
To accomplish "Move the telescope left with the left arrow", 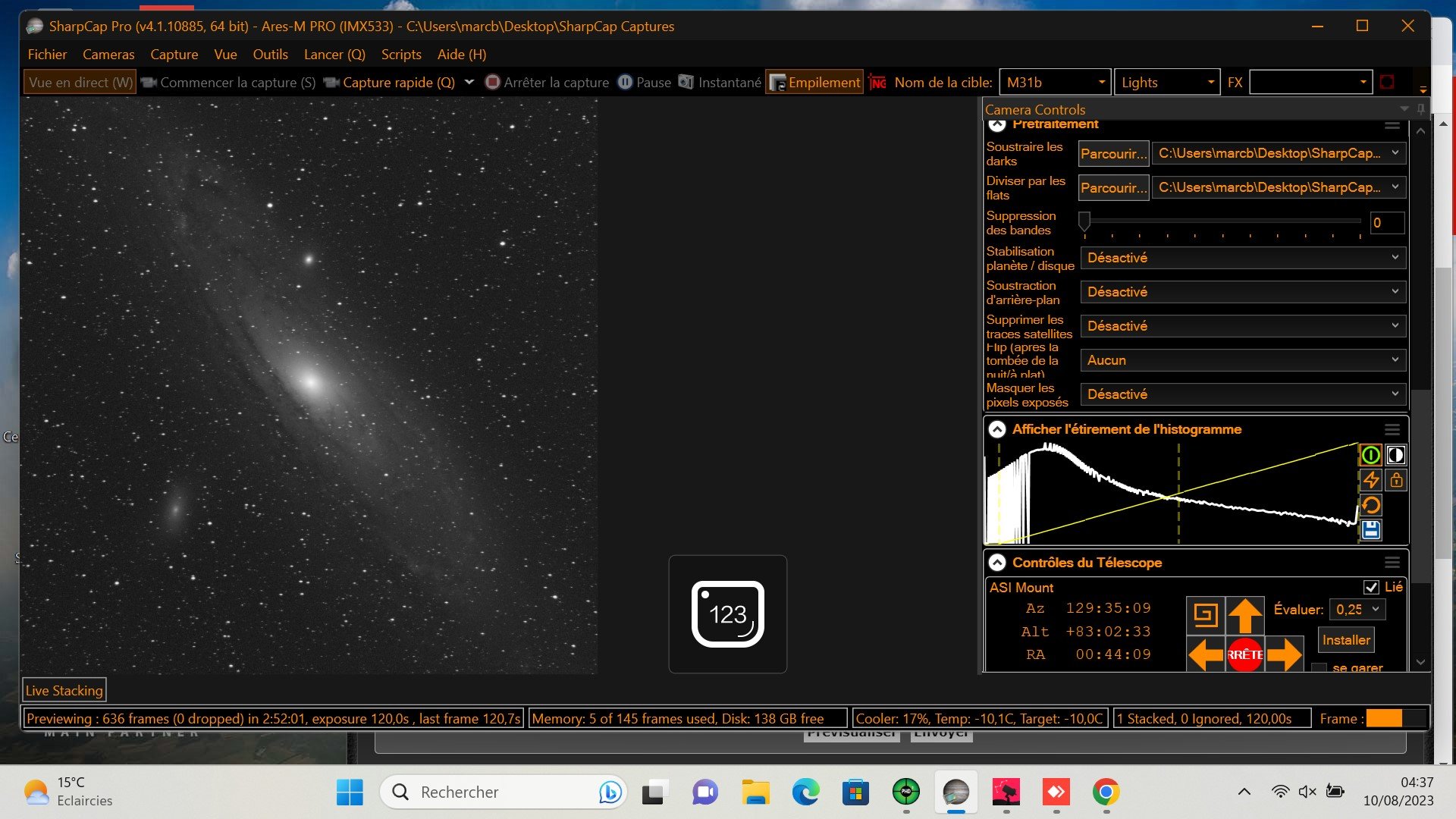I will coord(1205,654).
